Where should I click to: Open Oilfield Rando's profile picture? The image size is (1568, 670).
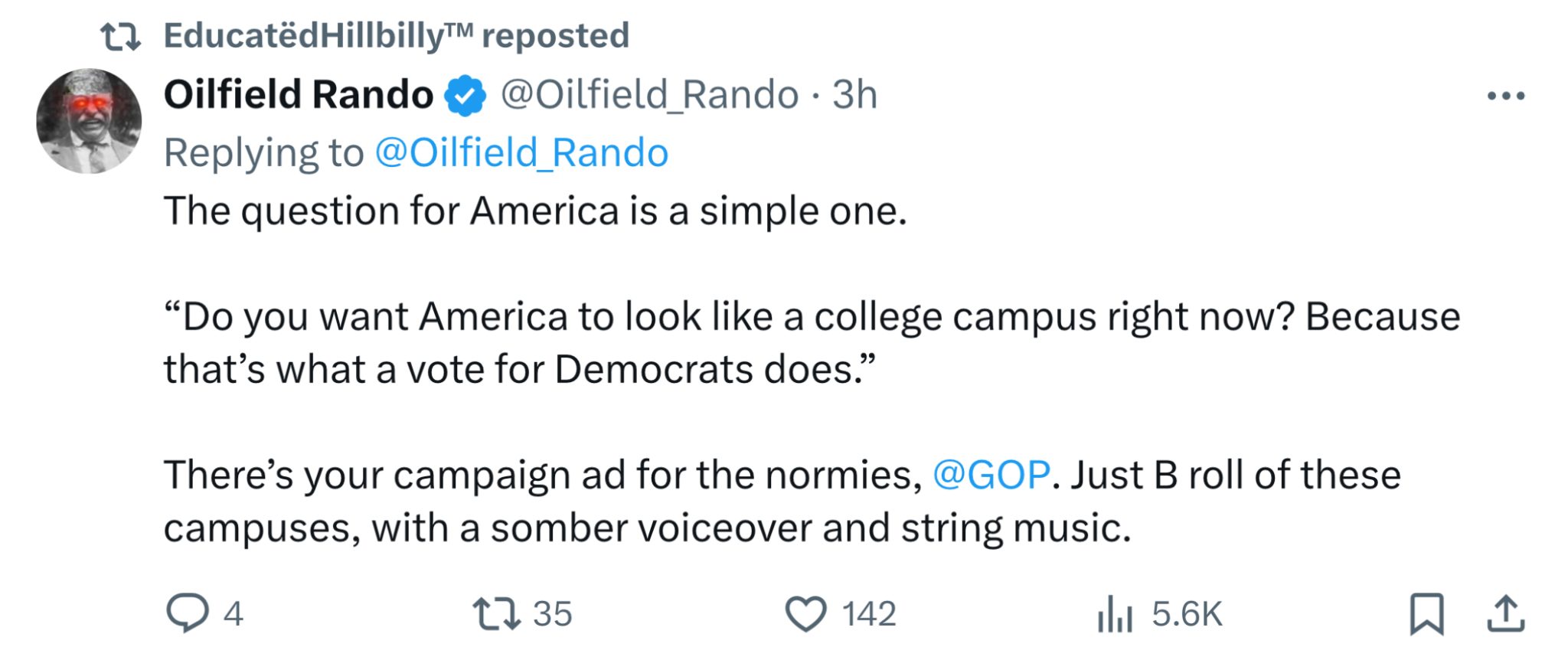coord(89,121)
